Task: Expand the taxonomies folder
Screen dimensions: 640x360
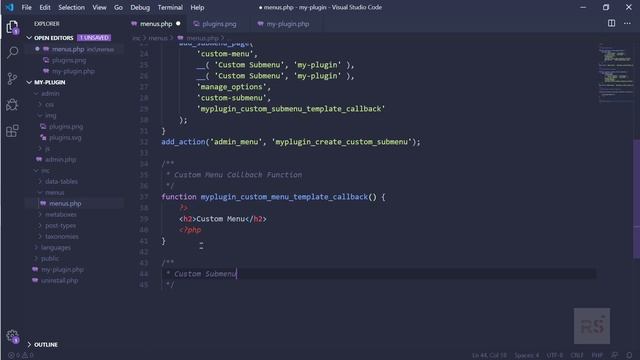Action: [x=62, y=236]
